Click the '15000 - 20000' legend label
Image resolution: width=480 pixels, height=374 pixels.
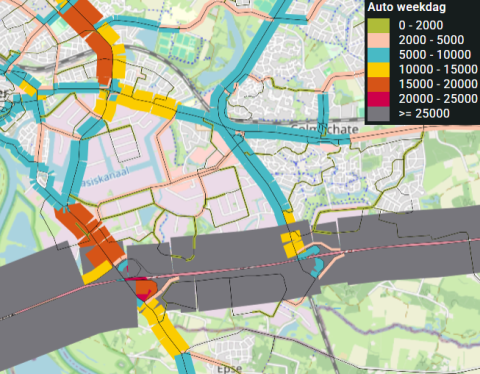438,84
